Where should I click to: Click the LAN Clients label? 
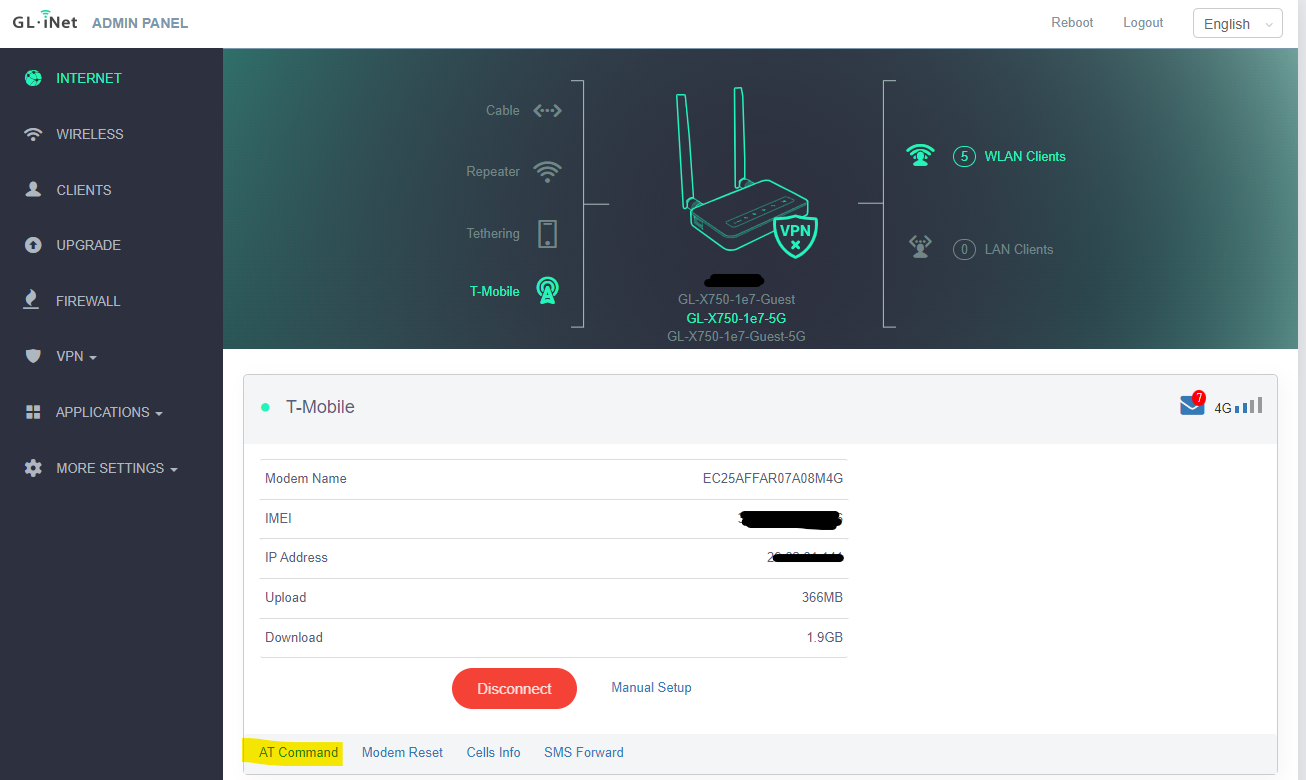[x=1019, y=249]
